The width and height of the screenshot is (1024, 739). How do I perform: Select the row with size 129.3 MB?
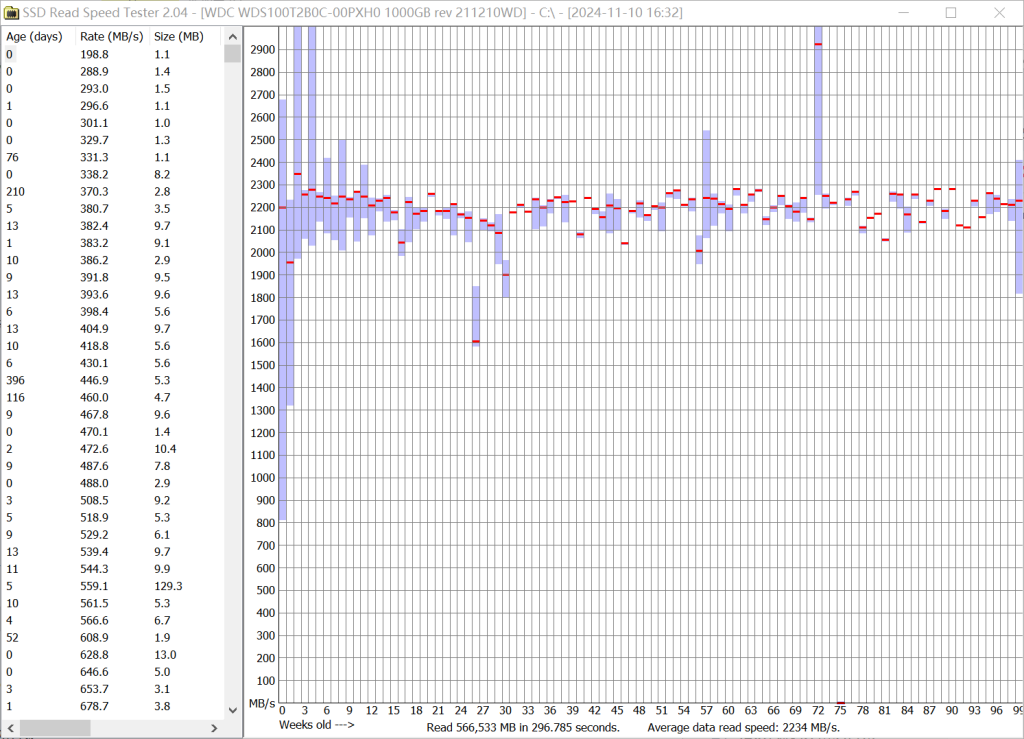click(x=113, y=586)
